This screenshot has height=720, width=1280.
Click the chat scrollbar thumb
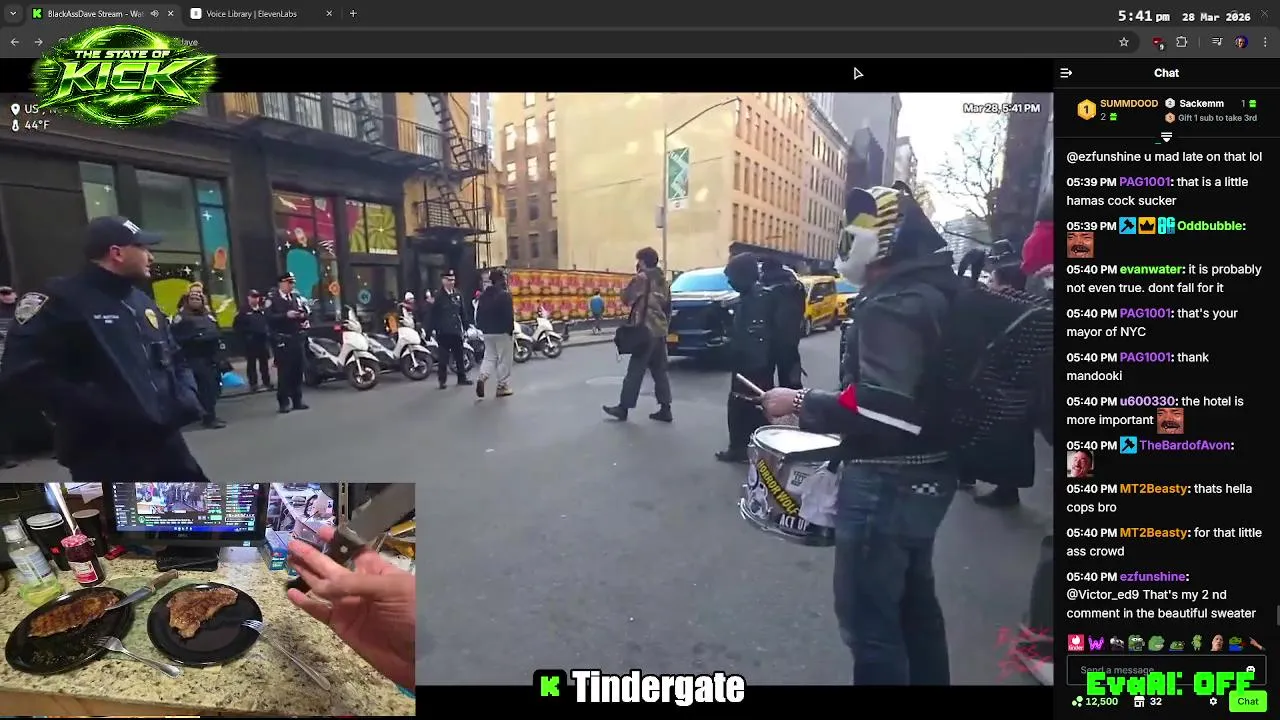tap(1276, 615)
